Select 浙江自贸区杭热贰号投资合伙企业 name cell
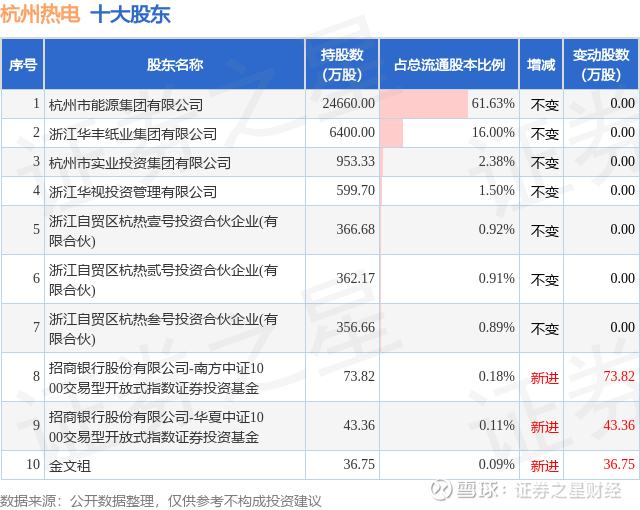Viewport: 640px width, 510px height. click(x=175, y=279)
